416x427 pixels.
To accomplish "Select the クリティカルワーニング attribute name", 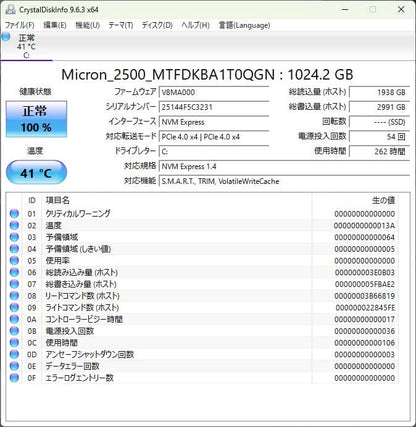I will click(x=78, y=214).
